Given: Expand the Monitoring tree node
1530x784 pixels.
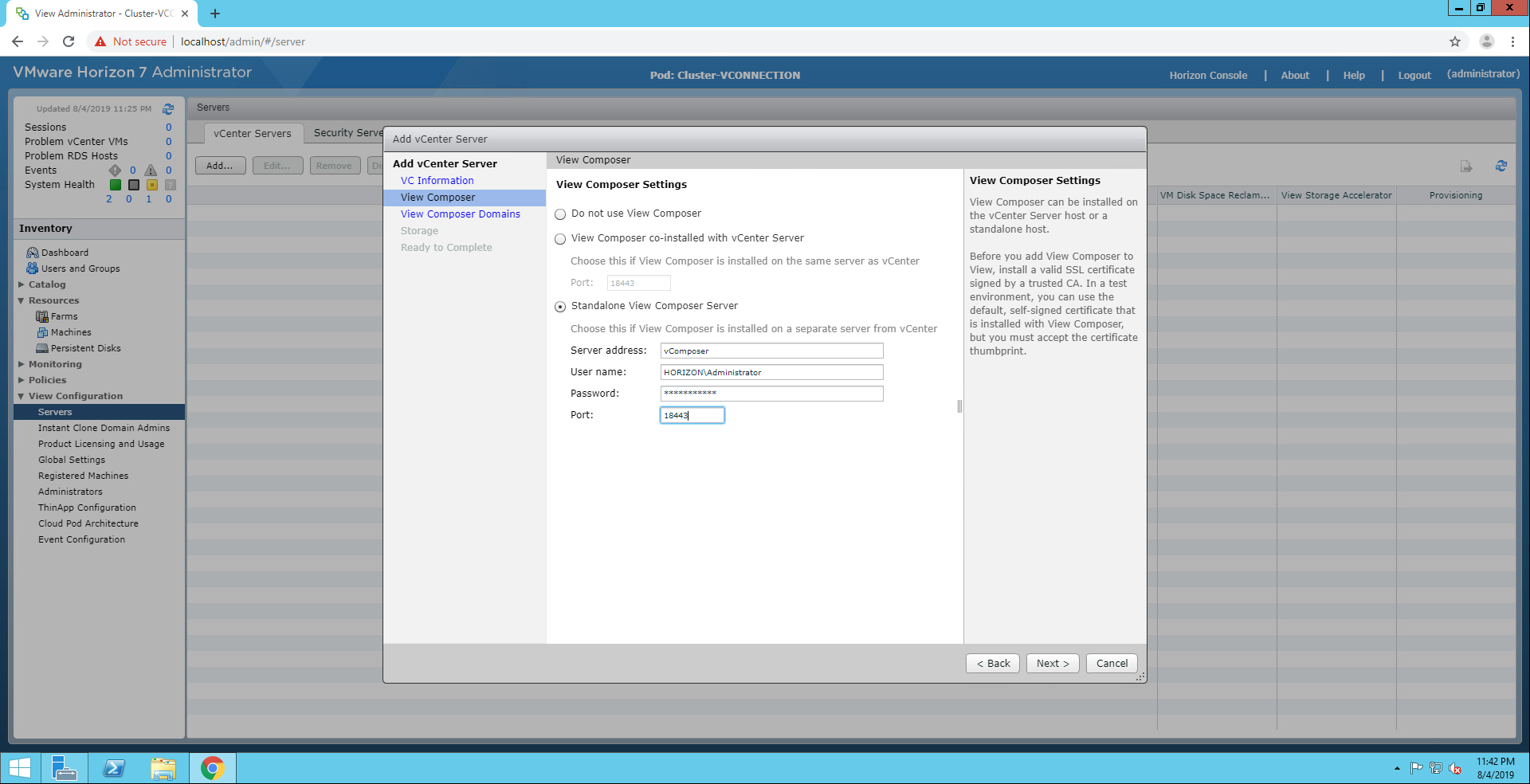Looking at the screenshot, I should (x=22, y=364).
